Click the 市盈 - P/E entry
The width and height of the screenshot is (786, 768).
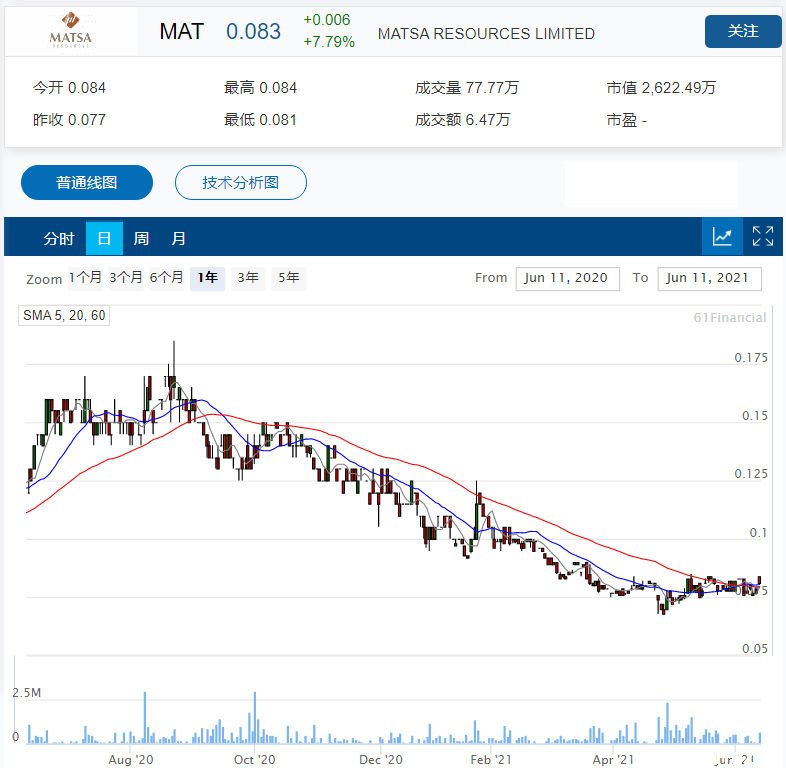tap(627, 120)
